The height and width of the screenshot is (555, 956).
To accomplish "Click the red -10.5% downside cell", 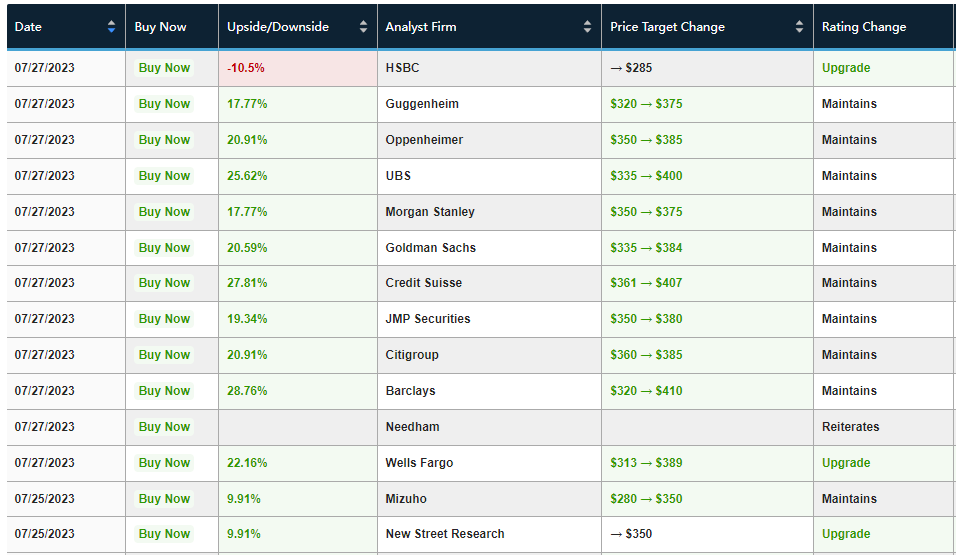I will pyautogui.click(x=246, y=68).
